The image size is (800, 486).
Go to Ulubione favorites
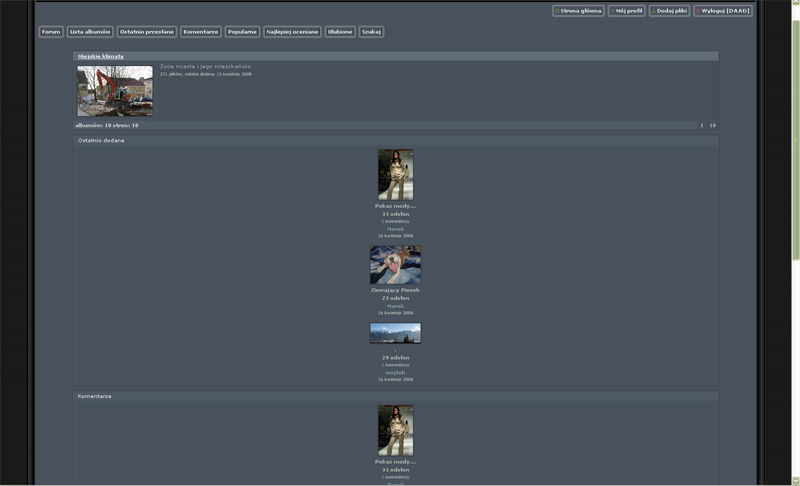[x=340, y=32]
